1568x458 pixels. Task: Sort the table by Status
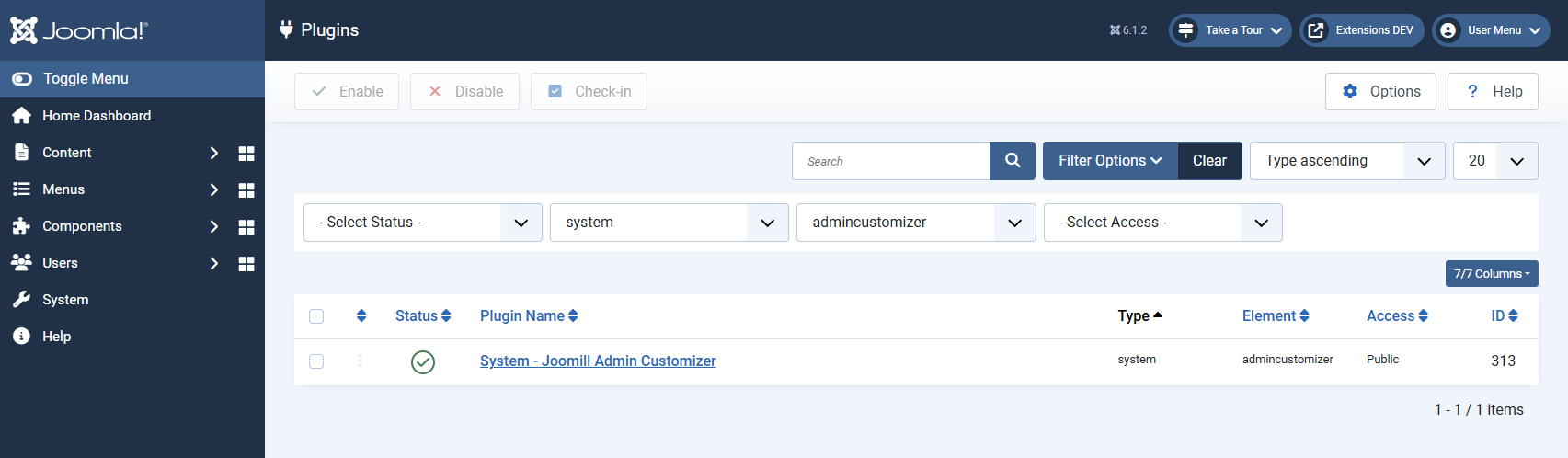tap(423, 316)
